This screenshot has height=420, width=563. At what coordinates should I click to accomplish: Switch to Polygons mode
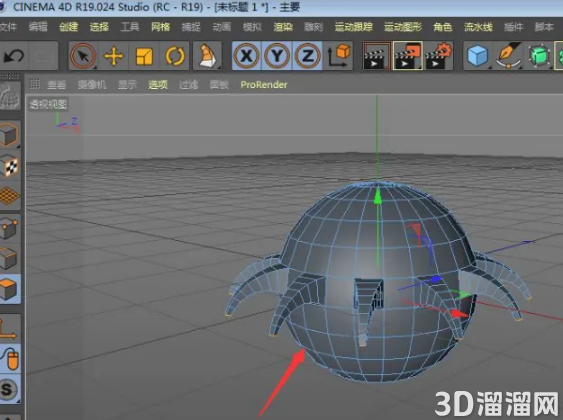(x=10, y=289)
